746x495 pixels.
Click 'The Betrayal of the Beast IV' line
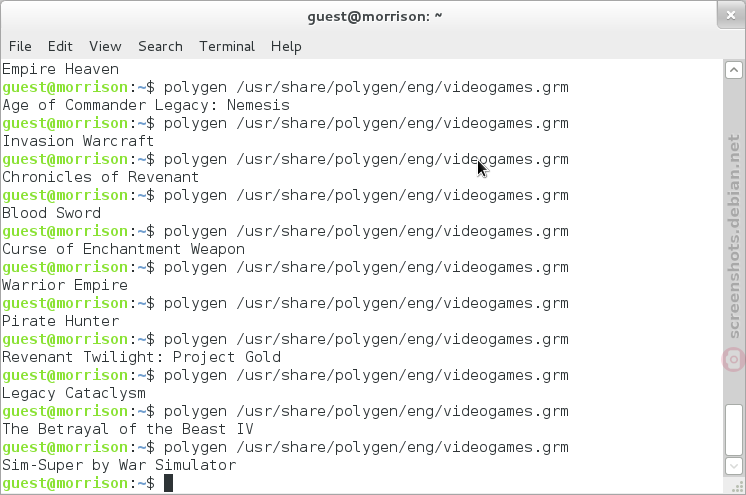[x=128, y=429]
